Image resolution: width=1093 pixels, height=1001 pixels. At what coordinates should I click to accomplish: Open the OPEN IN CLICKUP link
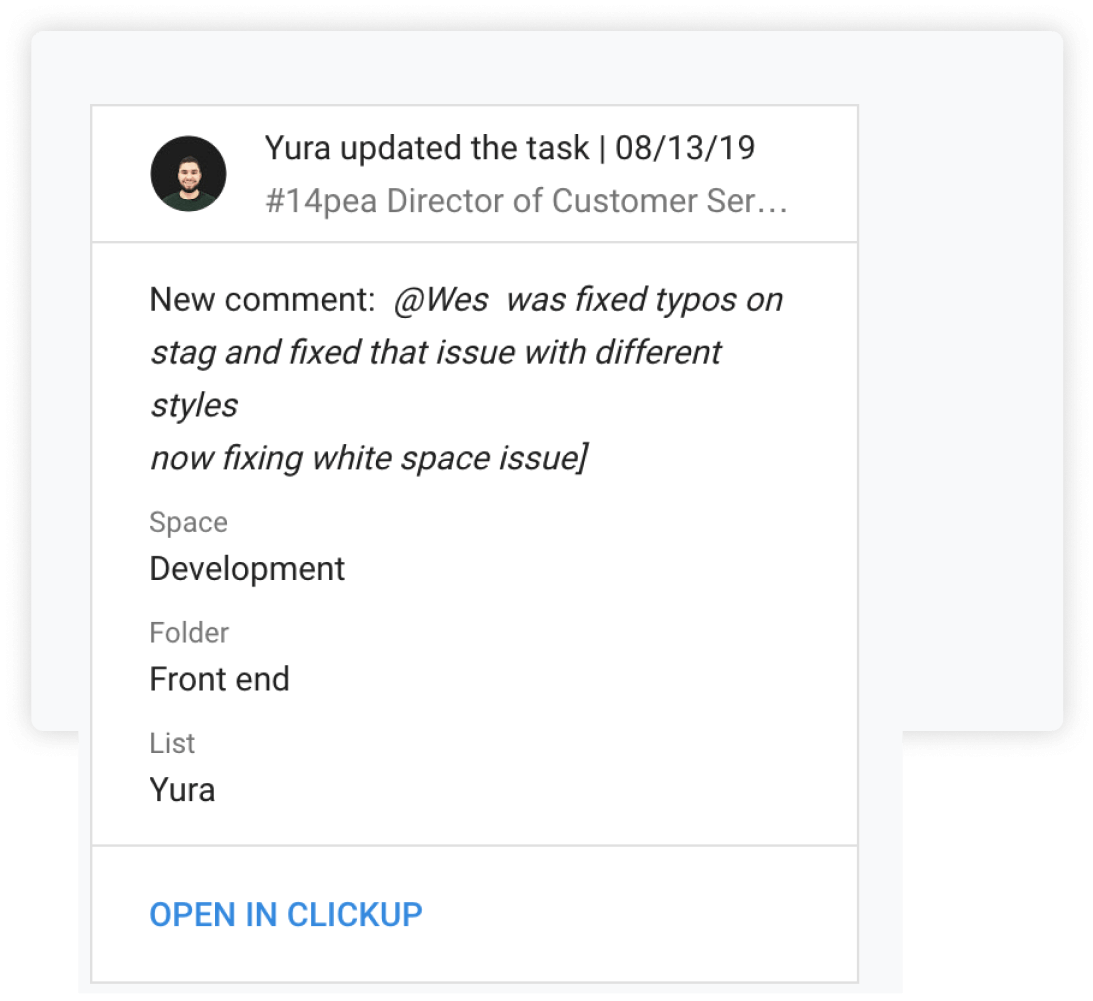click(x=286, y=914)
